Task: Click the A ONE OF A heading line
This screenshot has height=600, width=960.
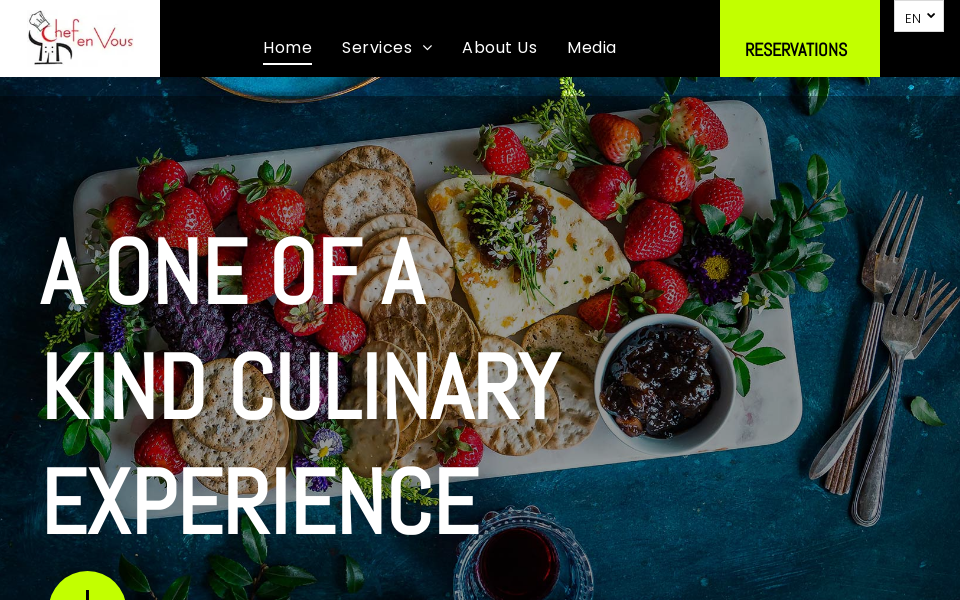Action: pos(233,270)
